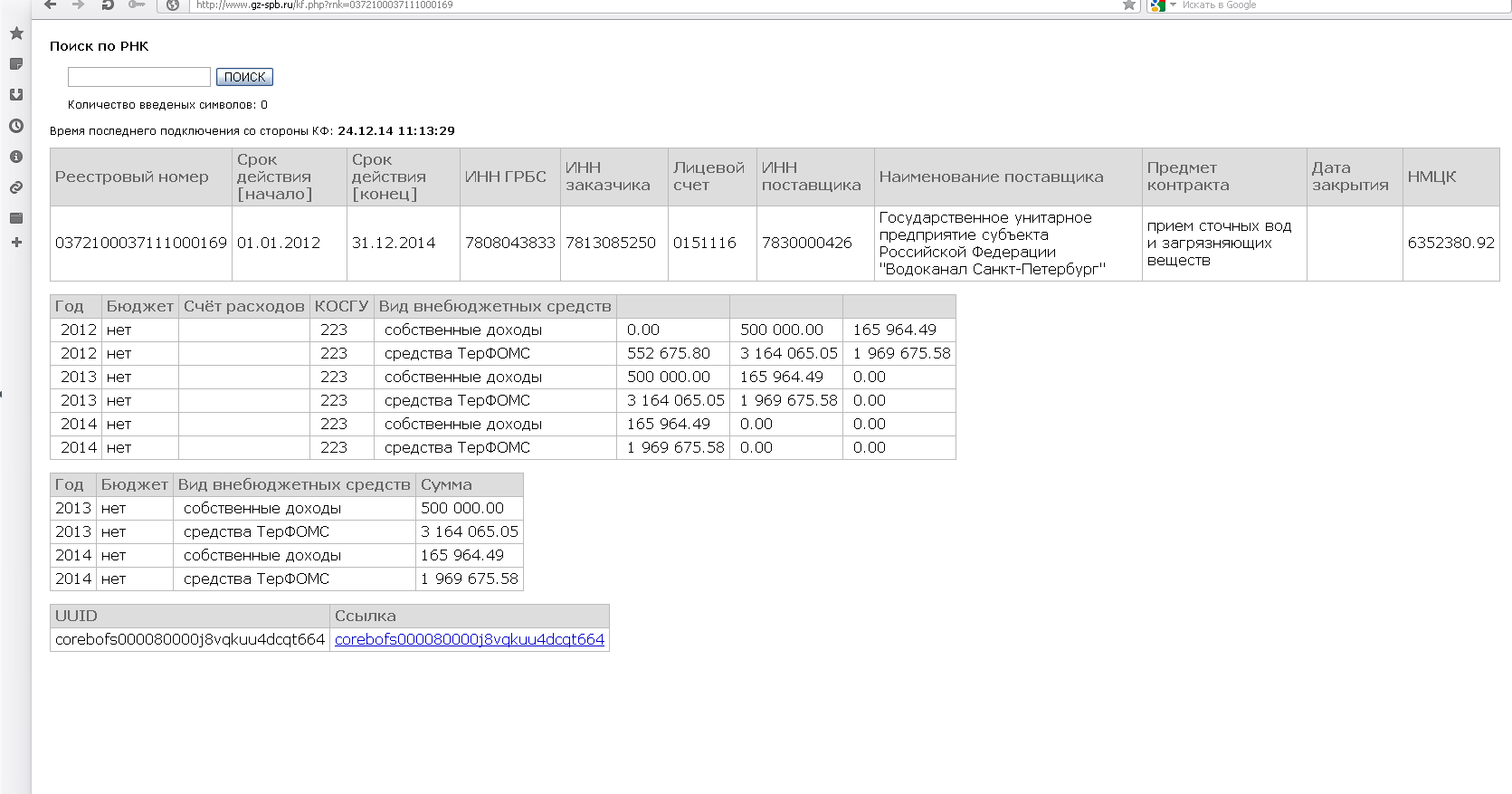The height and width of the screenshot is (794, 1512).
Task: Click НМЦК value 6352380.92
Action: coord(1451,243)
